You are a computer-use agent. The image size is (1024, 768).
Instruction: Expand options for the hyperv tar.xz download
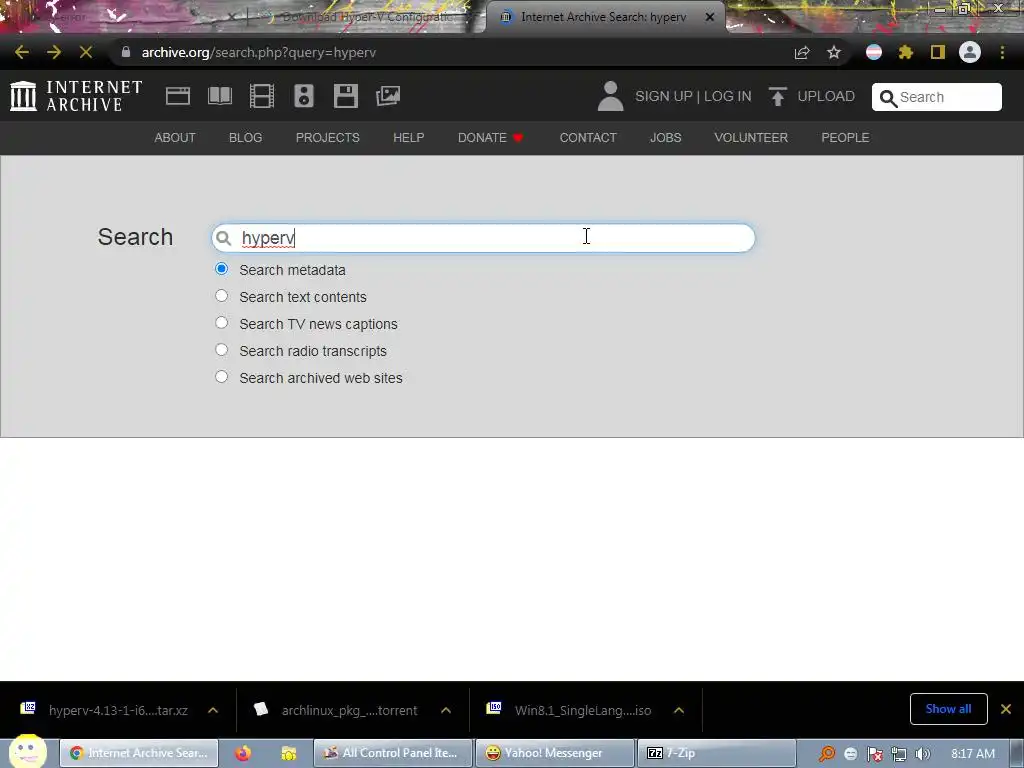click(213, 710)
